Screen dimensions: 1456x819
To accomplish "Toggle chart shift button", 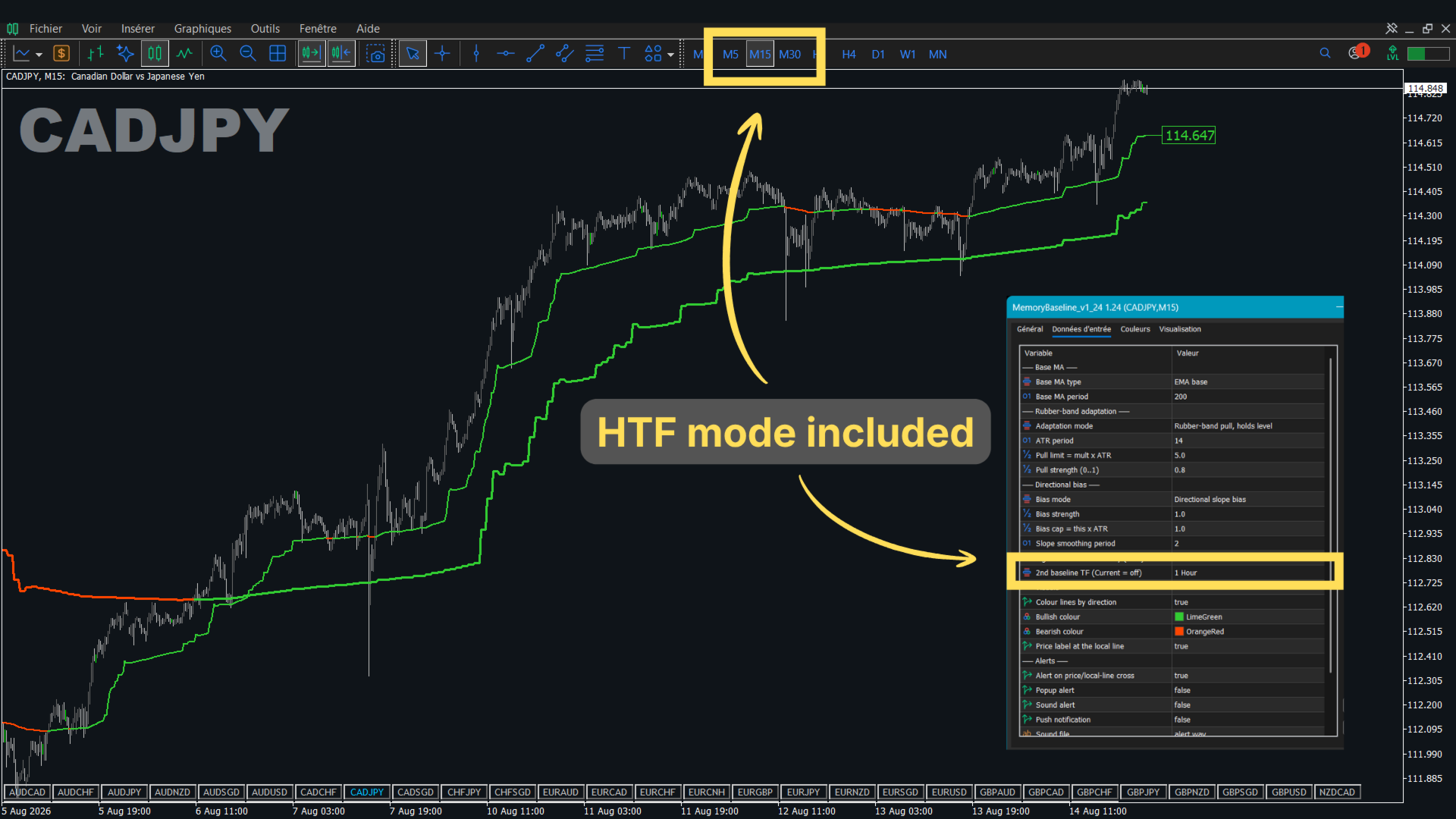I will [x=341, y=54].
